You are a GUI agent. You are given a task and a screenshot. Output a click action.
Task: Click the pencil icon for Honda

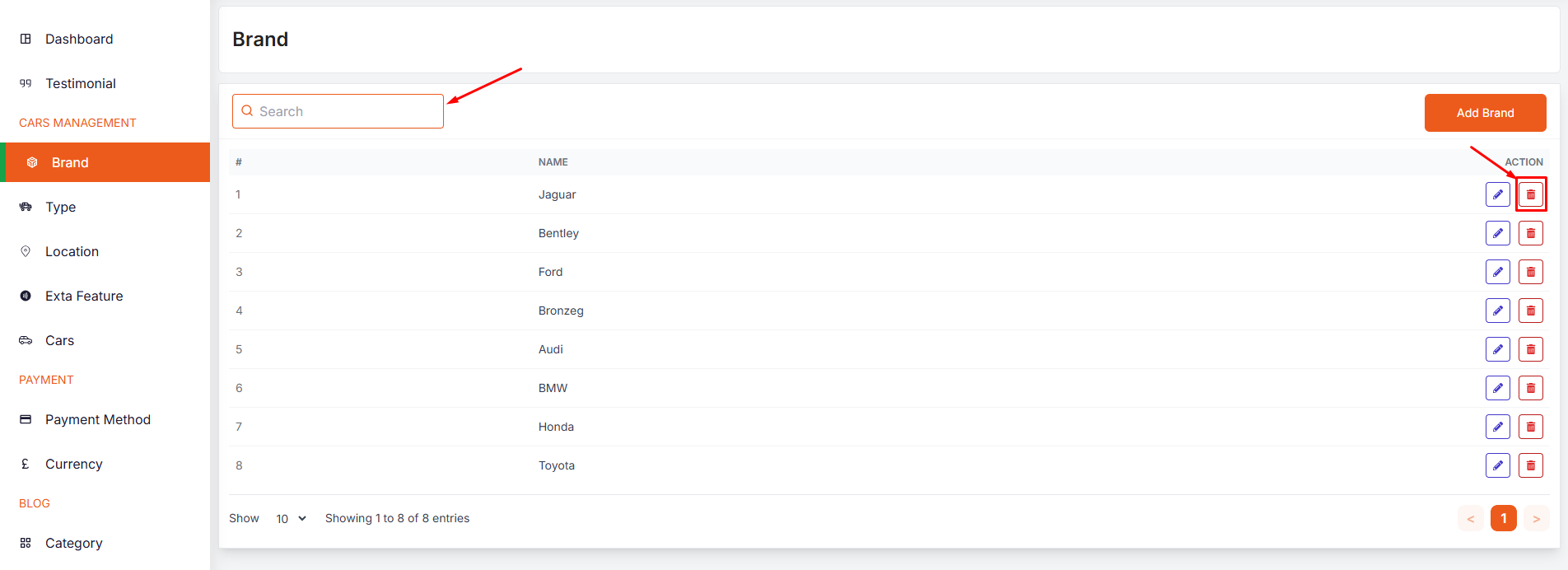tap(1497, 427)
